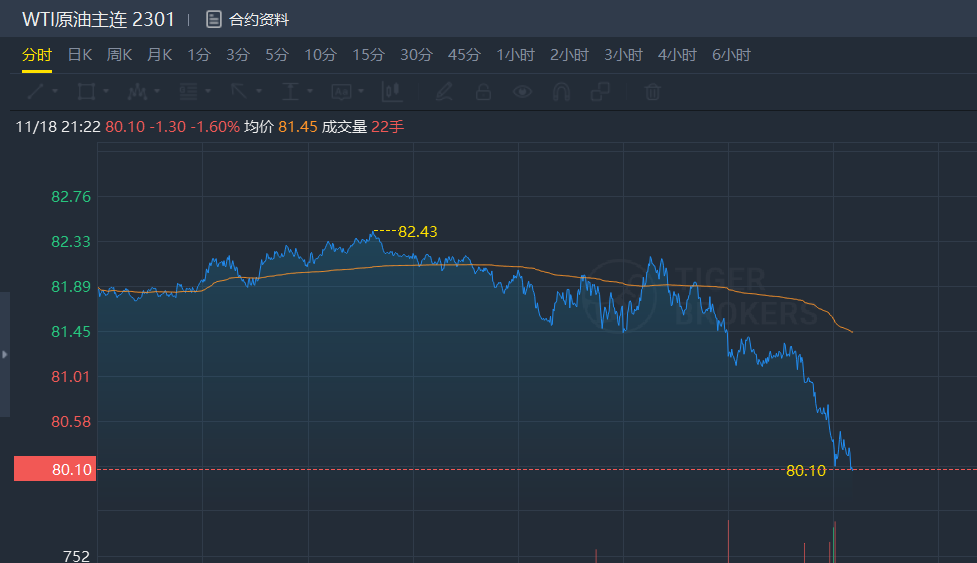Select the 1分 interval

coord(199,55)
